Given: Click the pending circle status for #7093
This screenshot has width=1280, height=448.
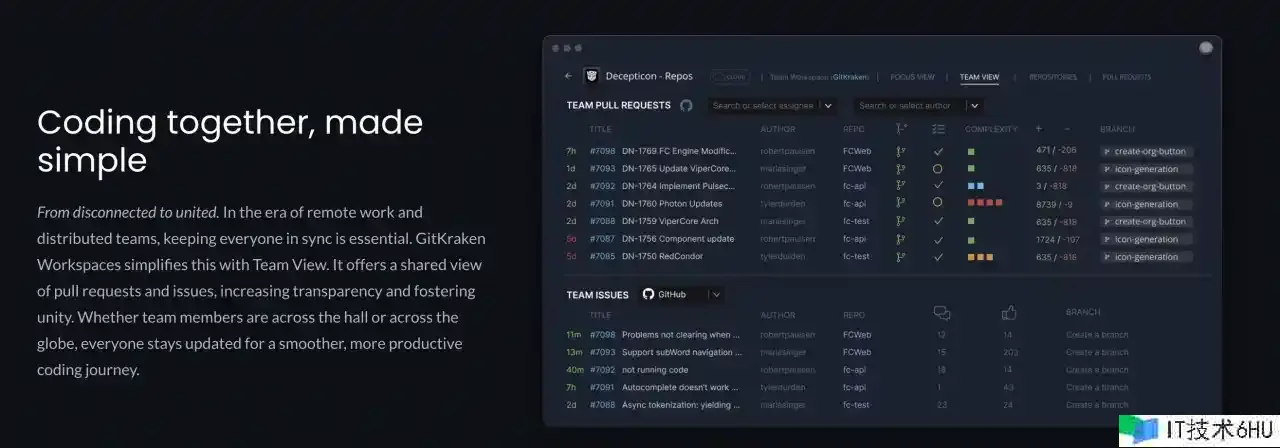Looking at the screenshot, I should [938, 169].
